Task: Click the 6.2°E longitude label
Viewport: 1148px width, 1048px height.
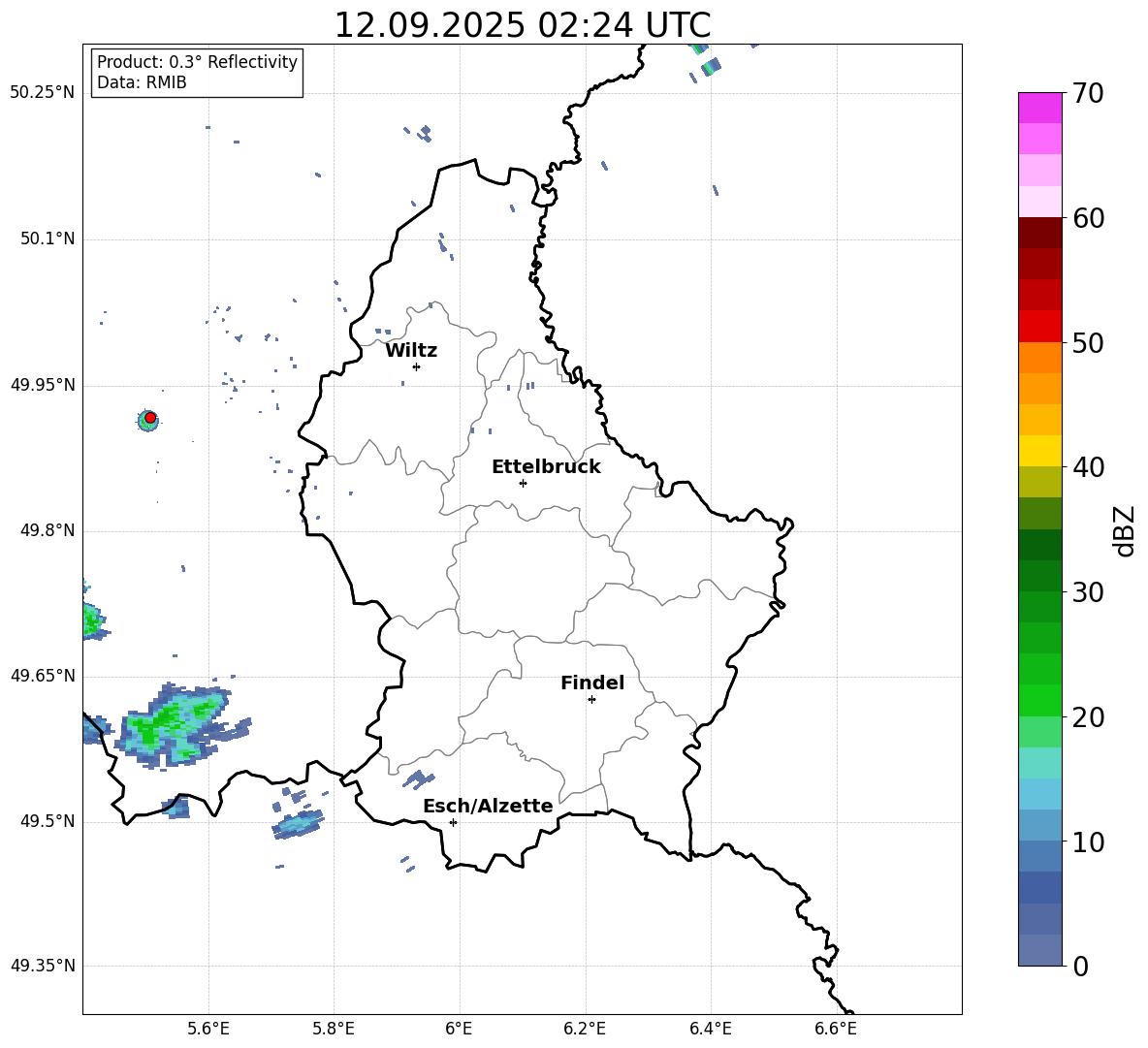Action: [585, 1029]
